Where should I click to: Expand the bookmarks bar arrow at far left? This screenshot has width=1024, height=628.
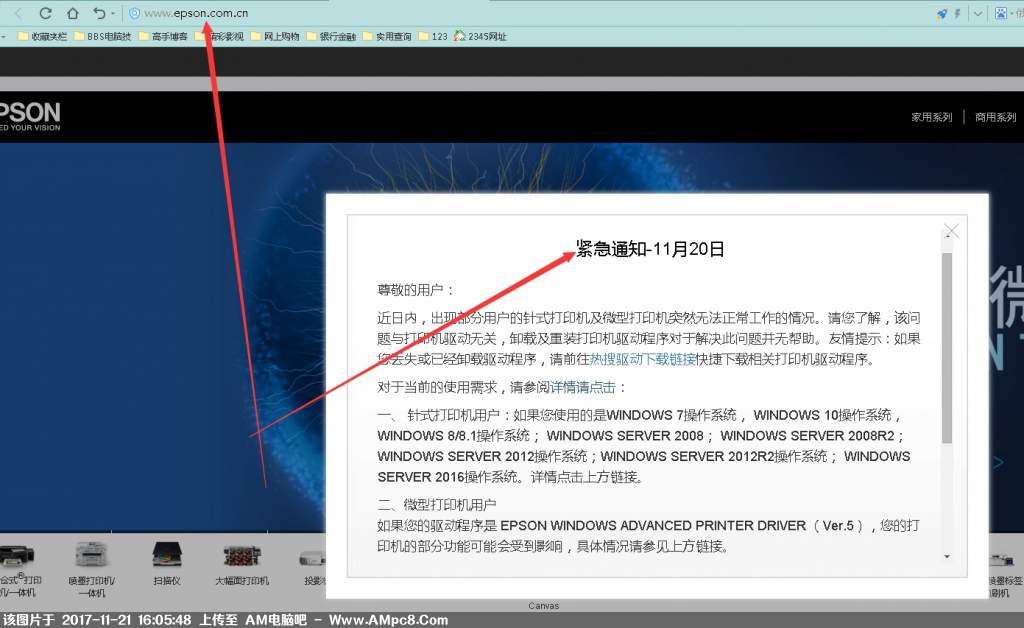[x=3, y=37]
